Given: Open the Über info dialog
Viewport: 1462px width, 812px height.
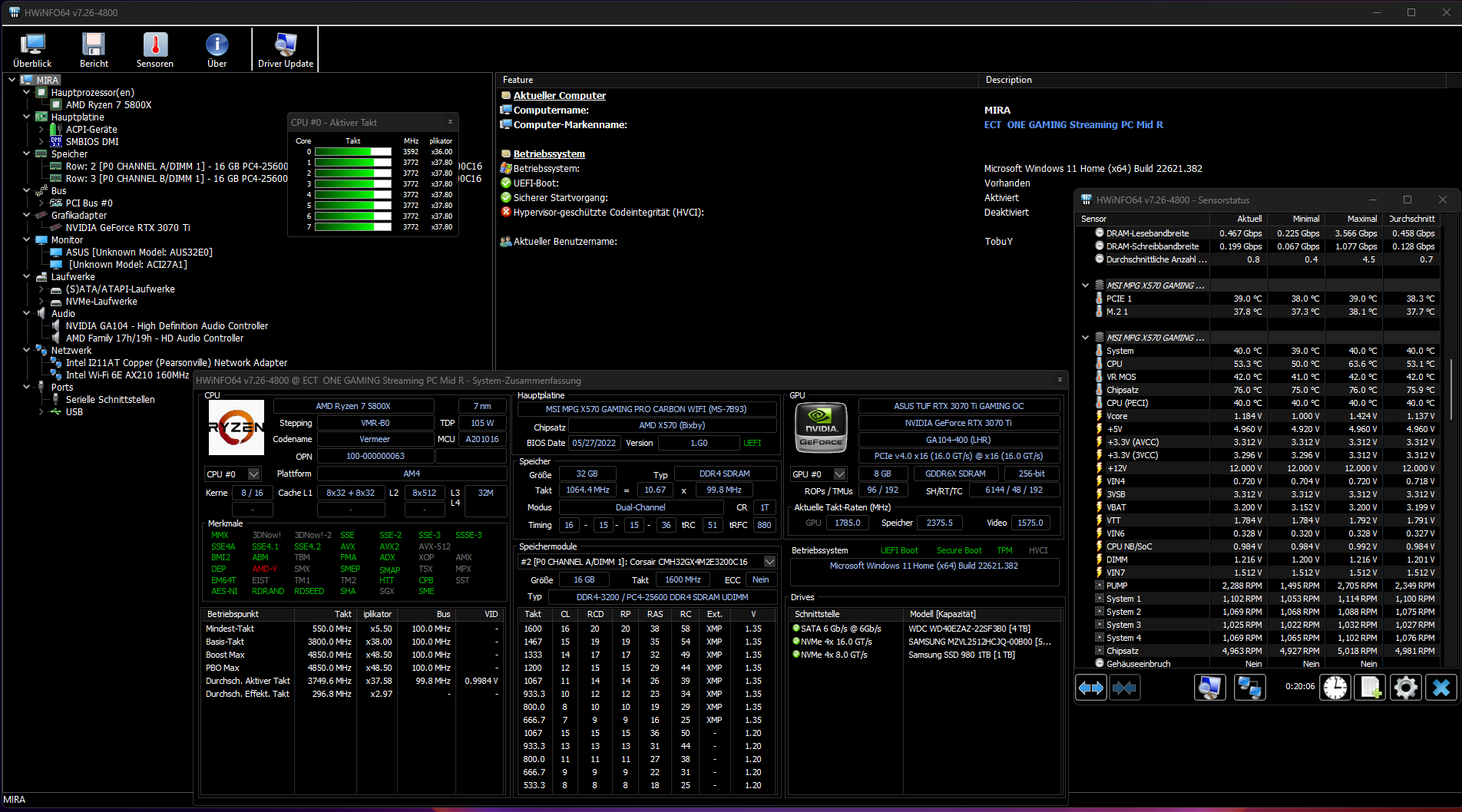Looking at the screenshot, I should (x=217, y=51).
